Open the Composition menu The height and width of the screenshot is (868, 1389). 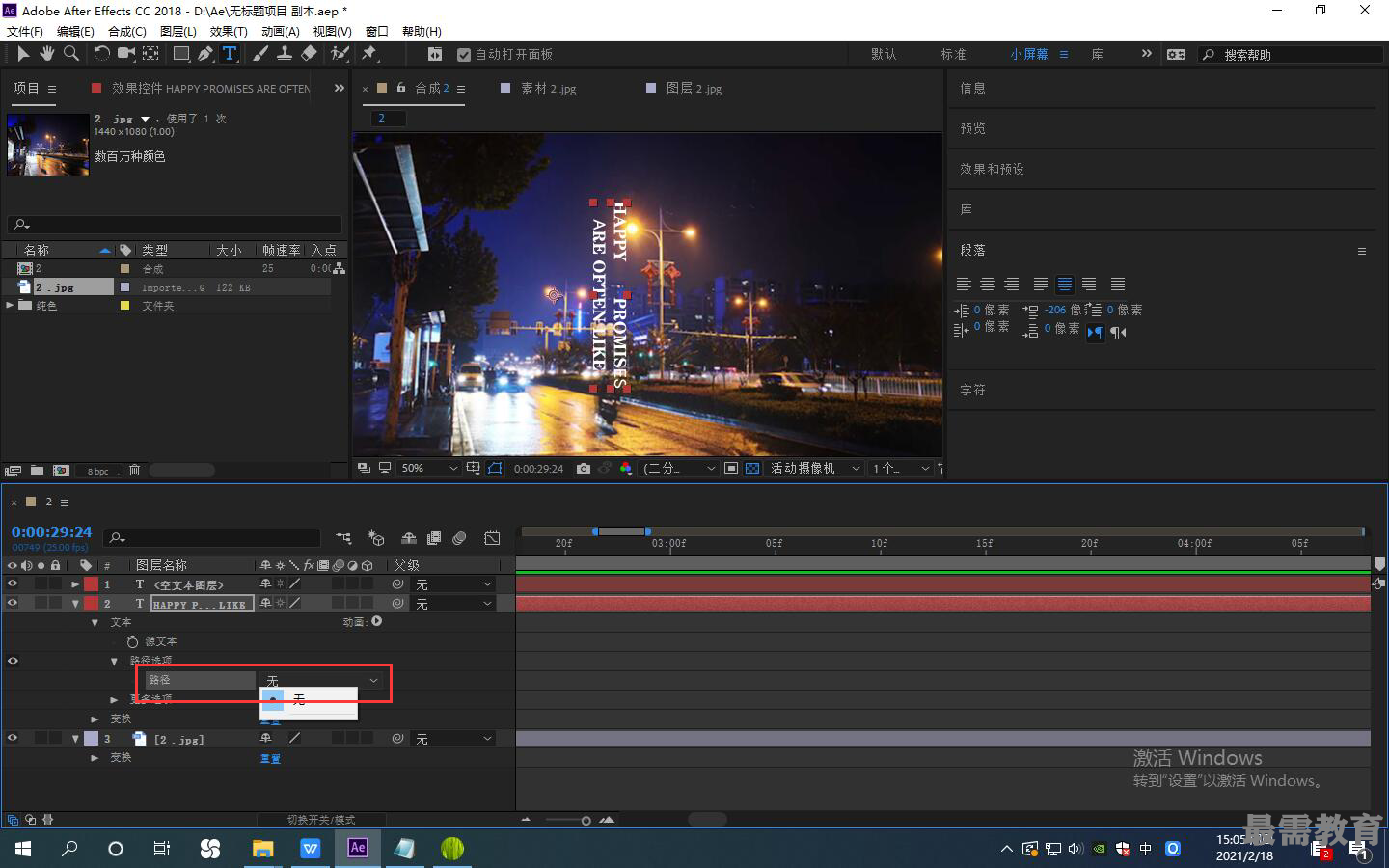point(127,31)
